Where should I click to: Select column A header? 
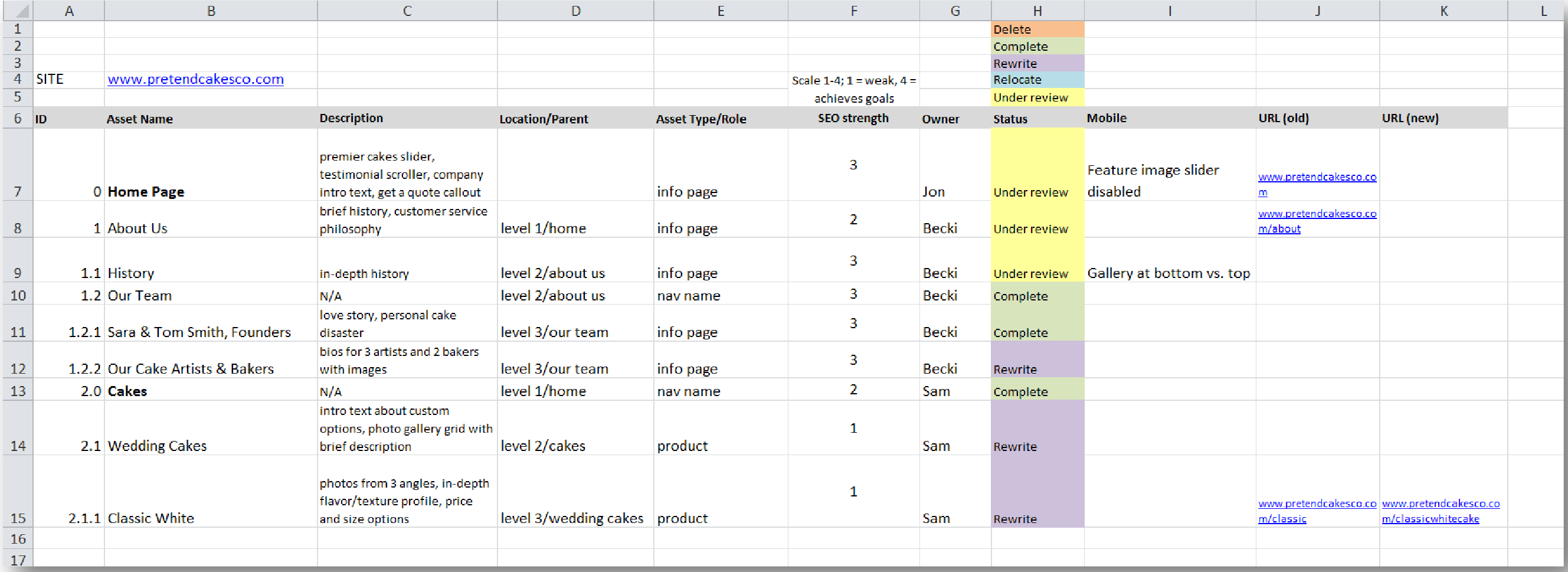[x=69, y=11]
